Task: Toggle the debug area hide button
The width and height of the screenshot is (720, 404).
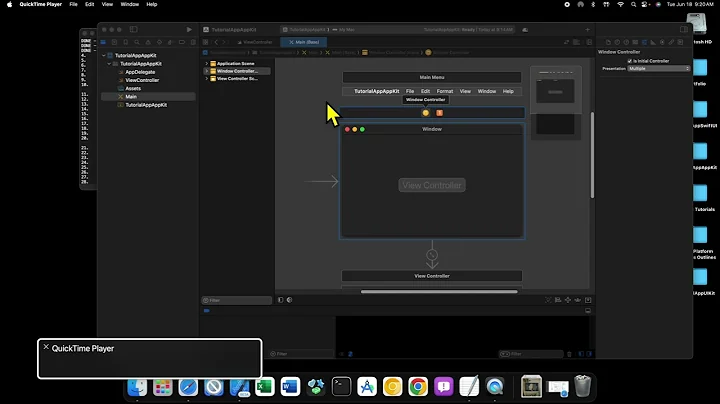Action: pos(588,311)
